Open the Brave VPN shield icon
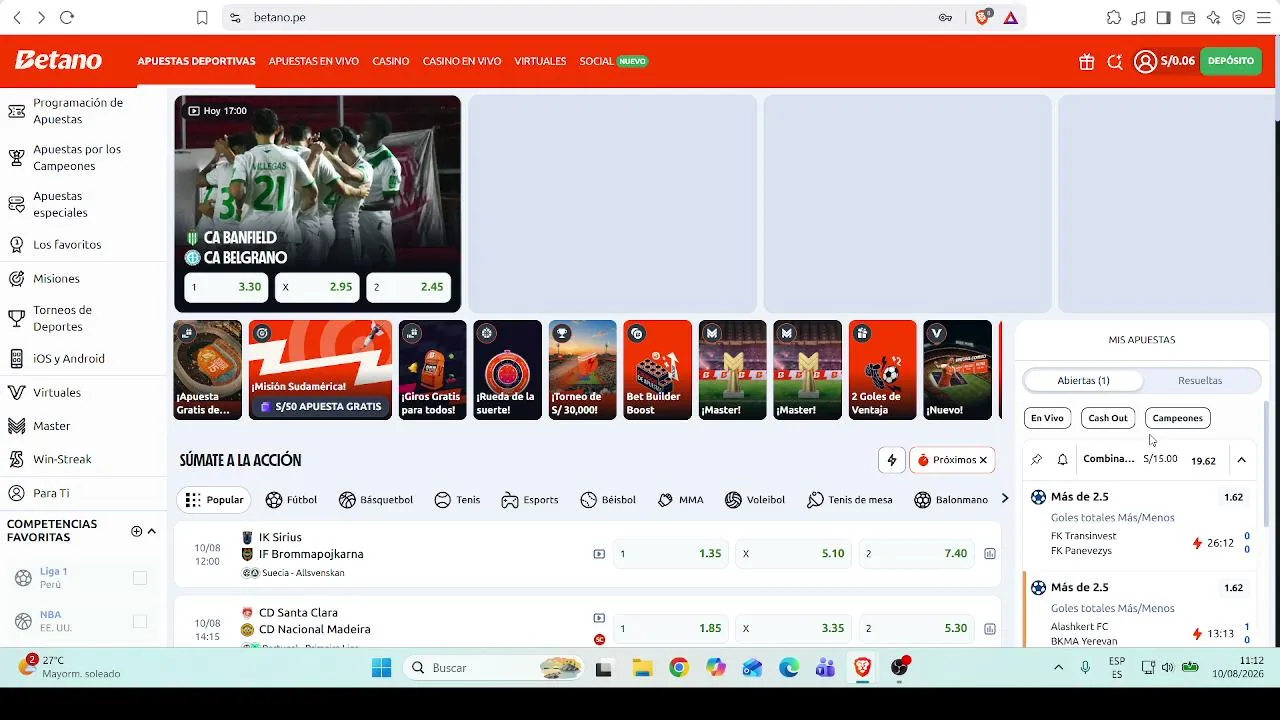Image resolution: width=1280 pixels, height=720 pixels. 1238,18
